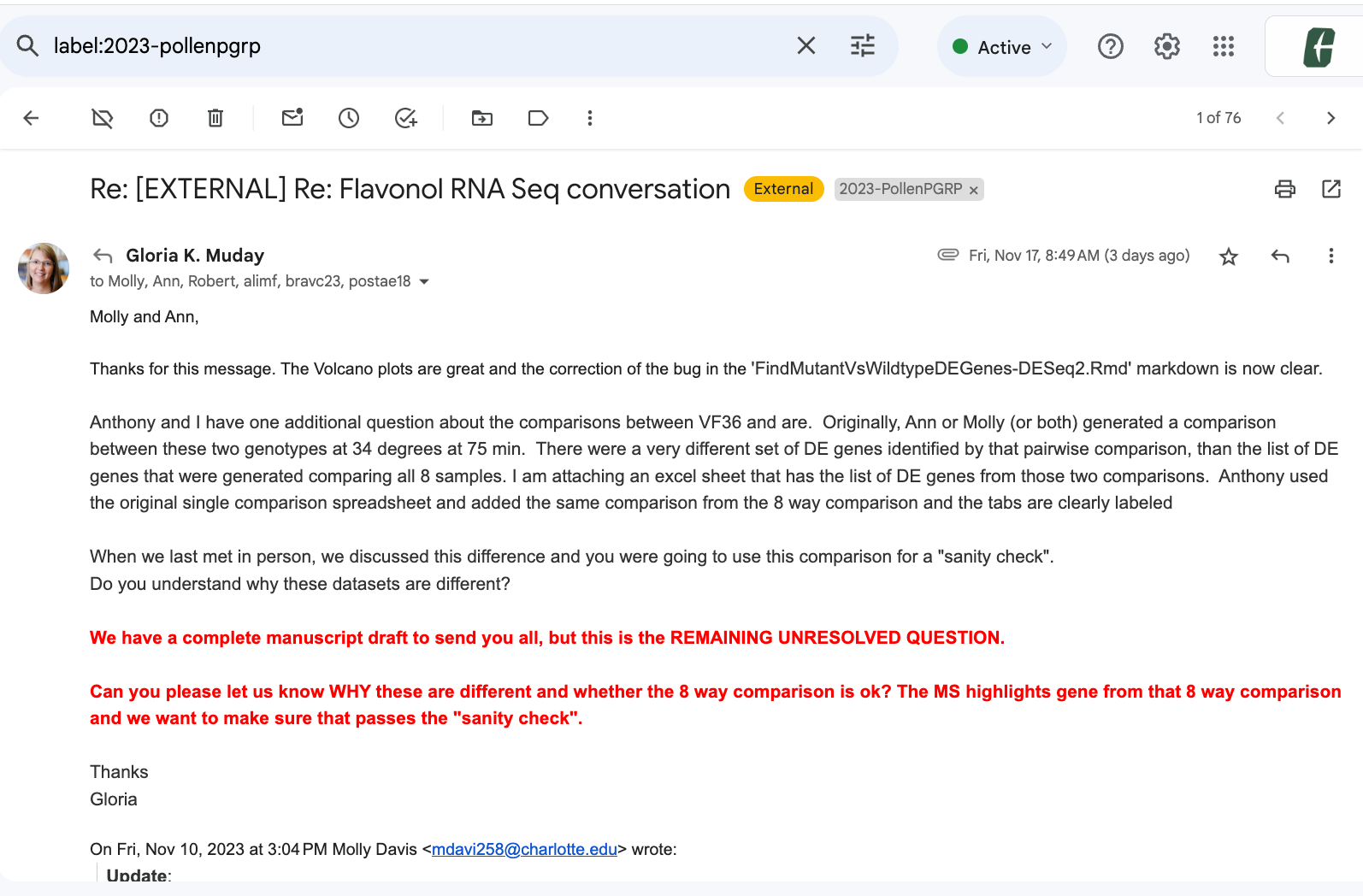
Task: Star the message from Gloria K. Muday
Action: 1229,256
